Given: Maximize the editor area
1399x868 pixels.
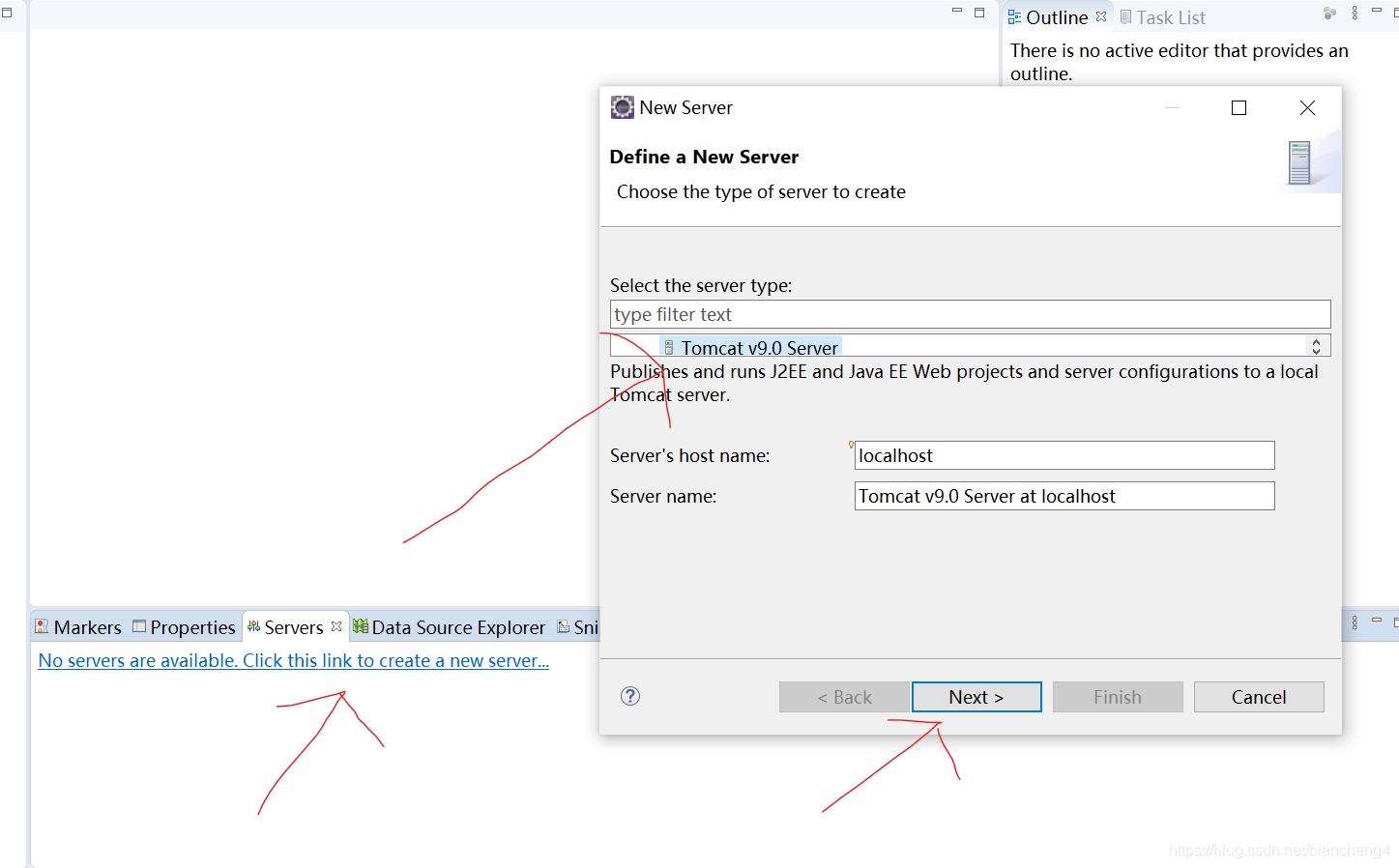Looking at the screenshot, I should (x=979, y=12).
